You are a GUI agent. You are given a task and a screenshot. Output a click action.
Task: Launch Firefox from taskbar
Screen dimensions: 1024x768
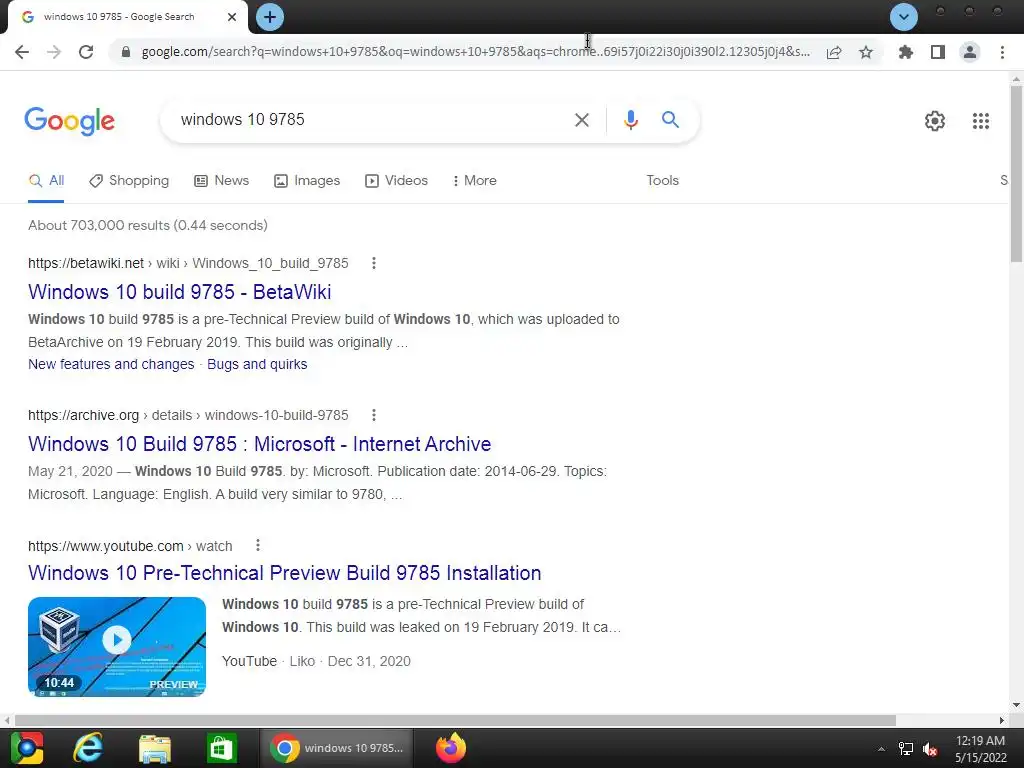(451, 748)
